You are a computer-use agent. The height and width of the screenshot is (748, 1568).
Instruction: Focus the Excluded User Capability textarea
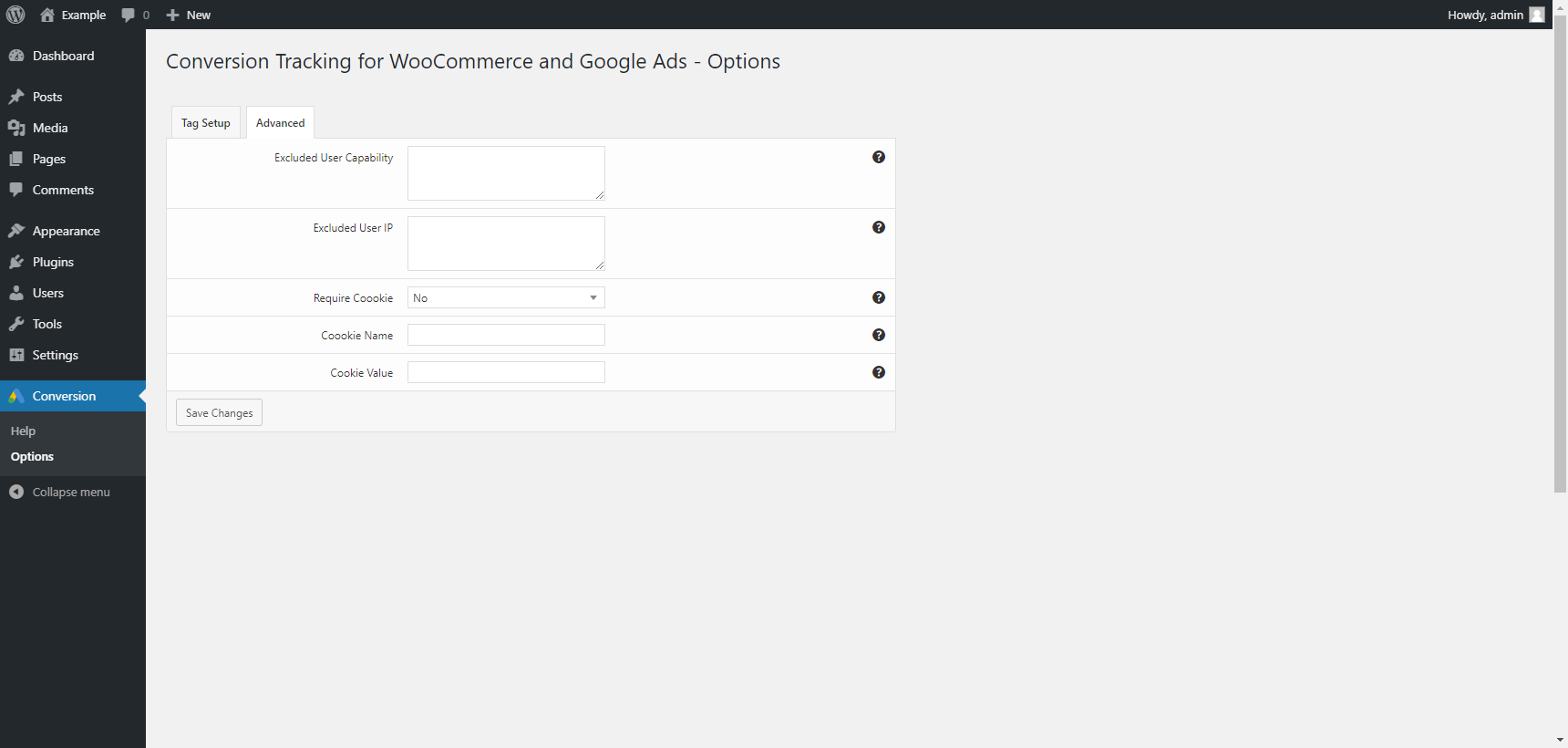(x=506, y=173)
